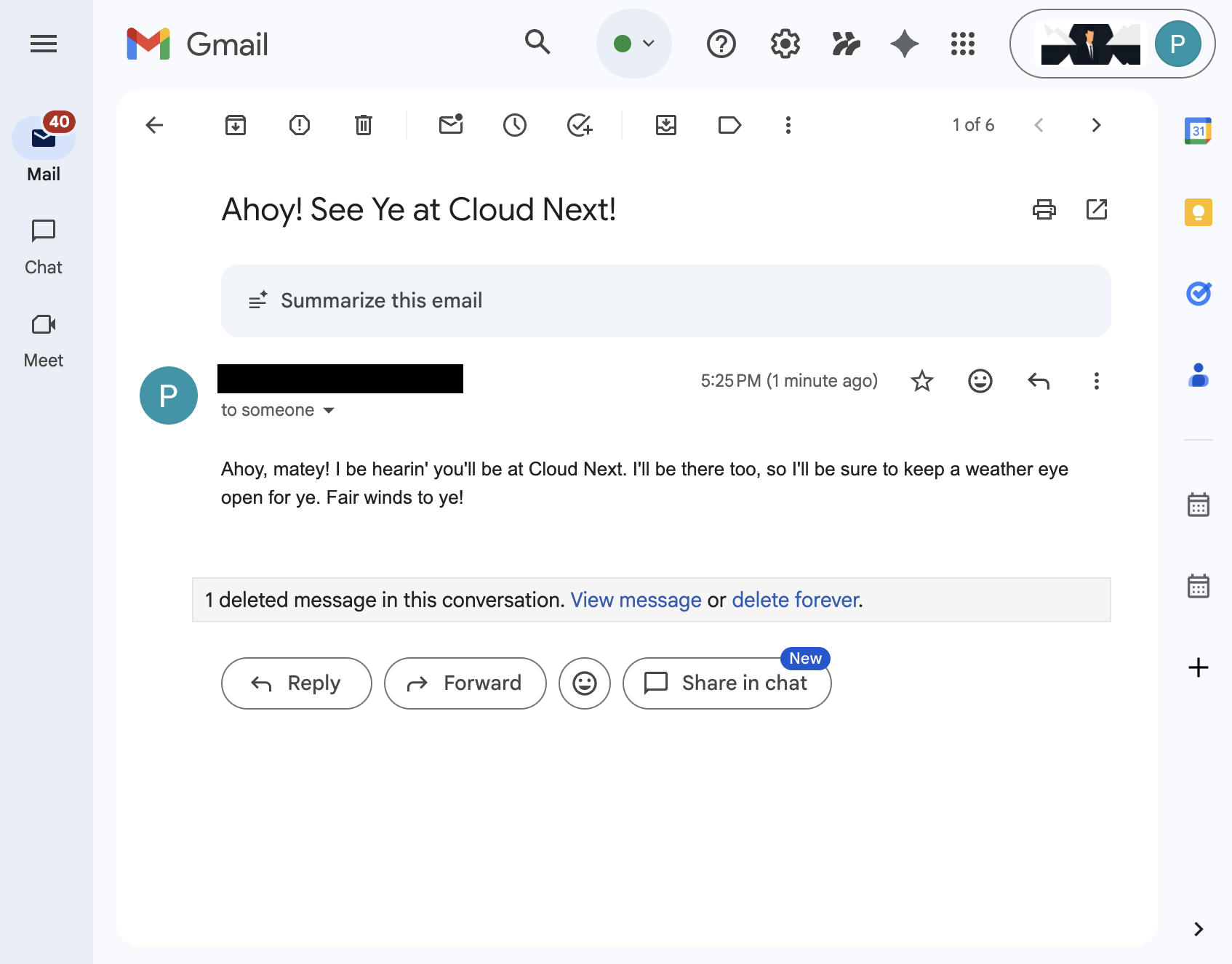Image resolution: width=1232 pixels, height=964 pixels.
Task: Open the main menu hamburger
Action: (x=44, y=44)
